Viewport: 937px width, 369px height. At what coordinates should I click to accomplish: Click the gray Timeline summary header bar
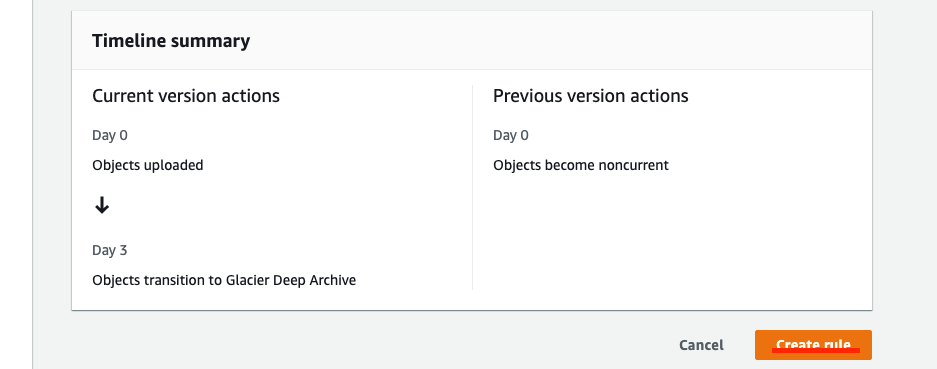pos(471,41)
